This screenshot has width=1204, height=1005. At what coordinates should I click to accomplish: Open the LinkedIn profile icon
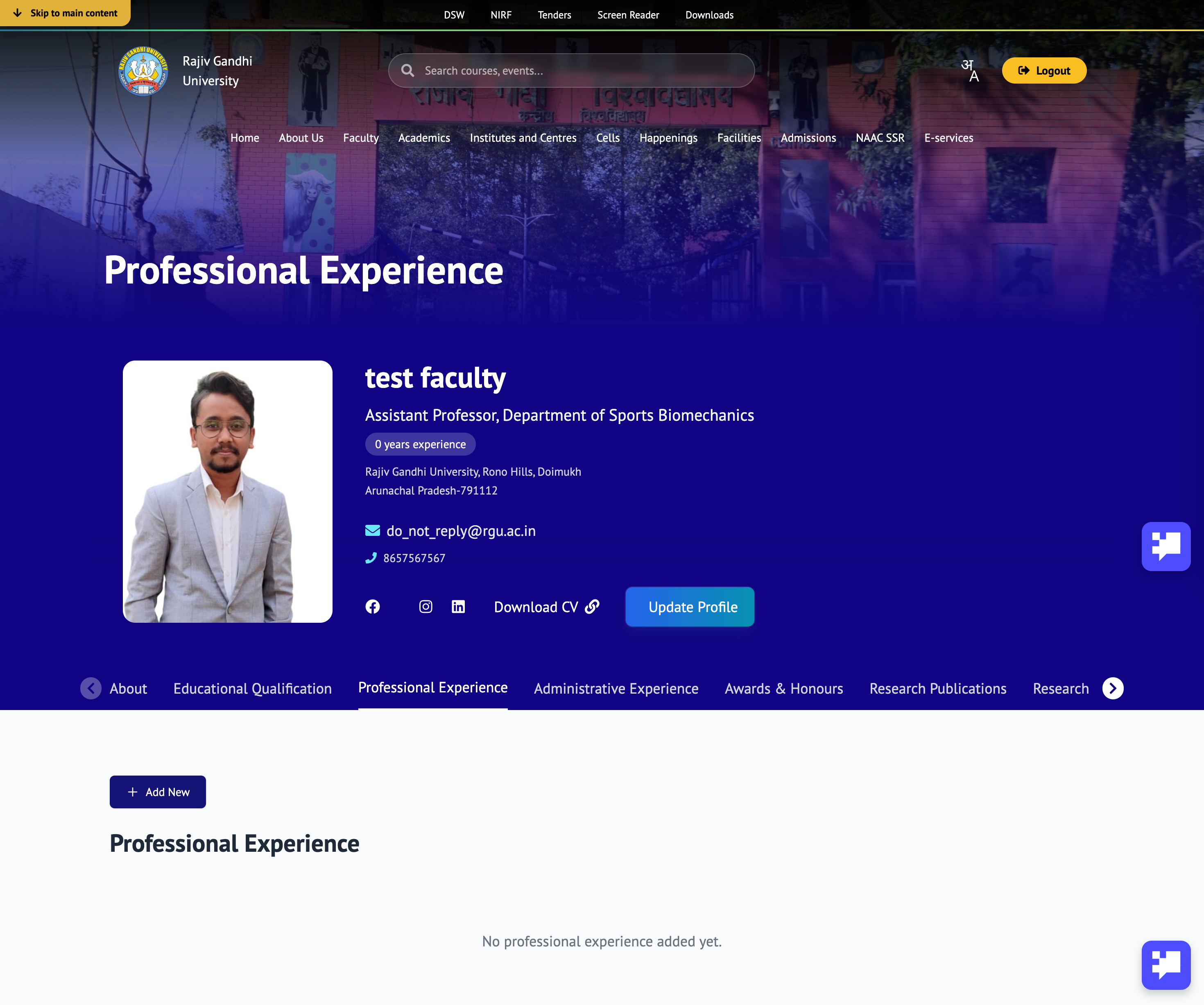(458, 607)
